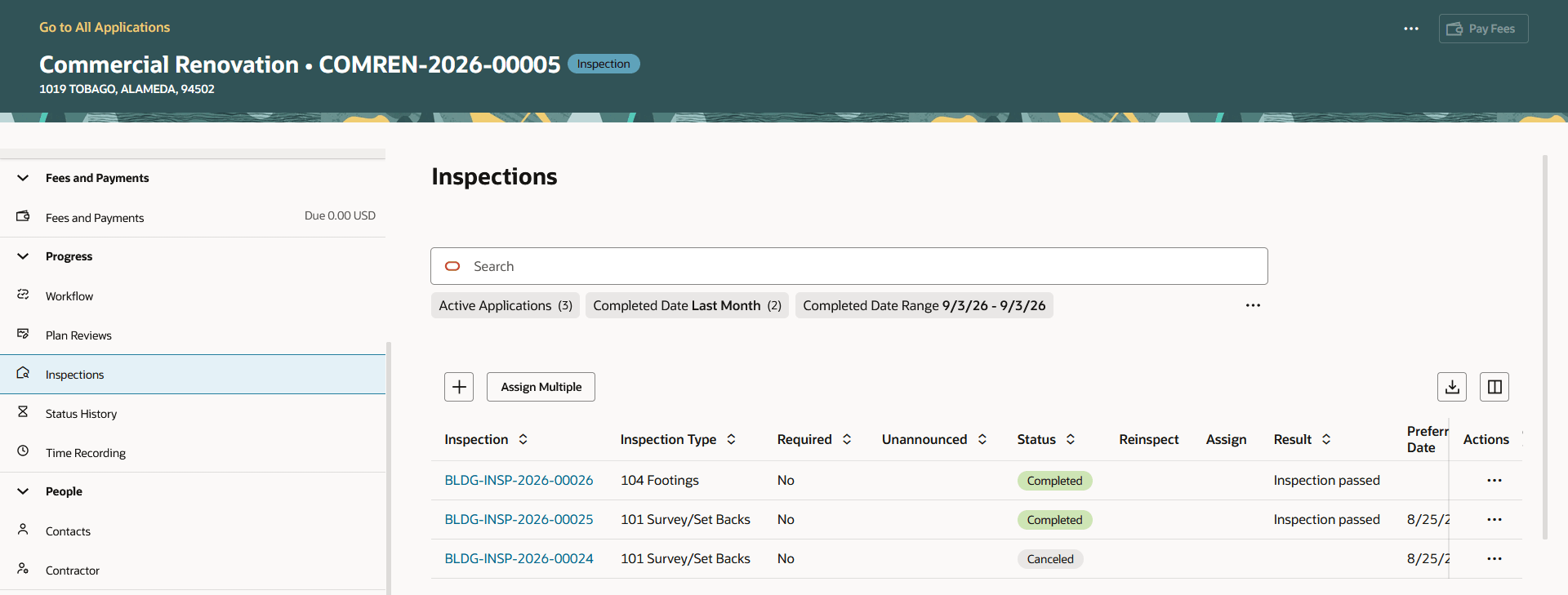Open Status History in sidebar
This screenshot has width=1568, height=595.
193,414
